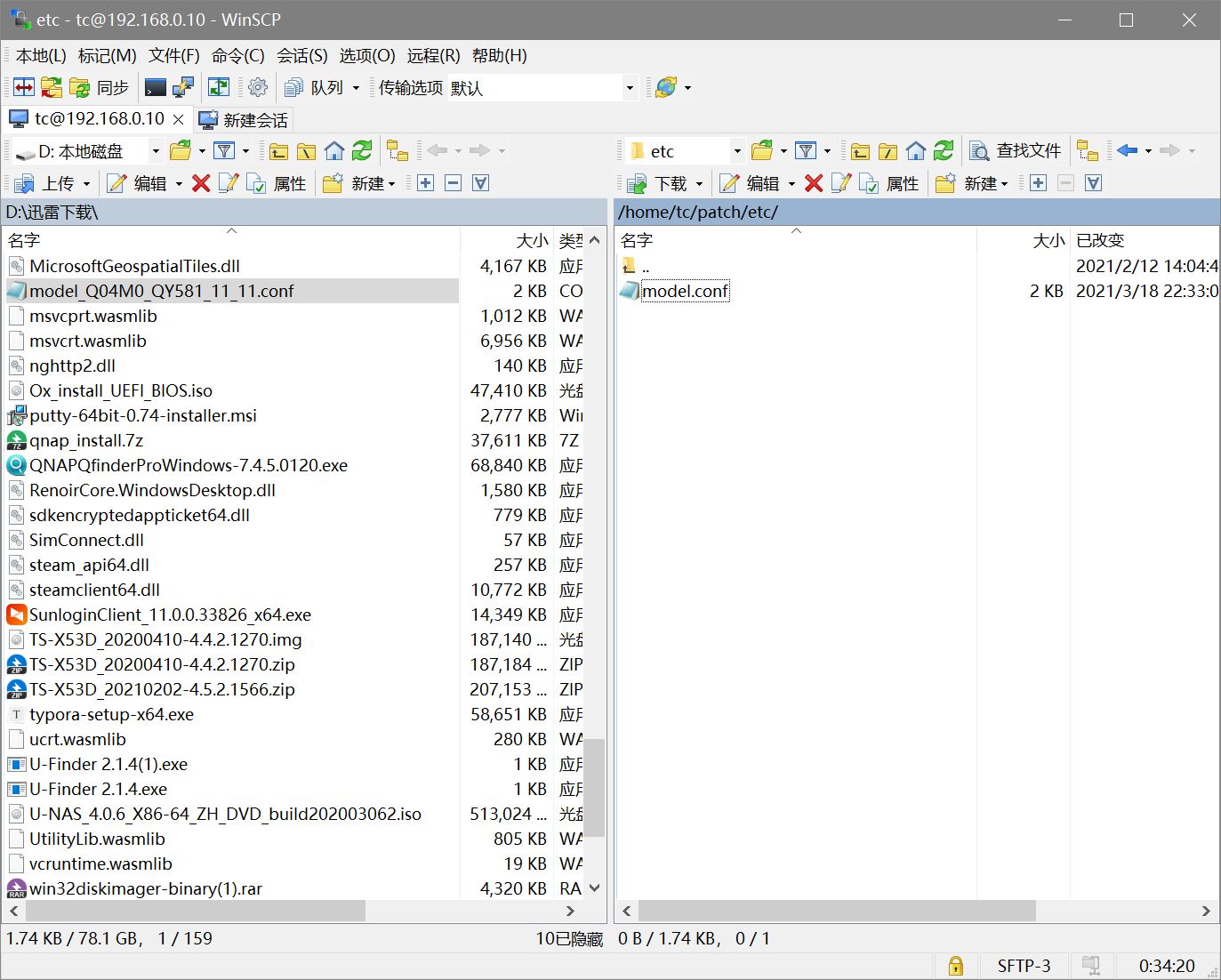
Task: Click the local unselect files minus icon
Action: click(x=453, y=183)
